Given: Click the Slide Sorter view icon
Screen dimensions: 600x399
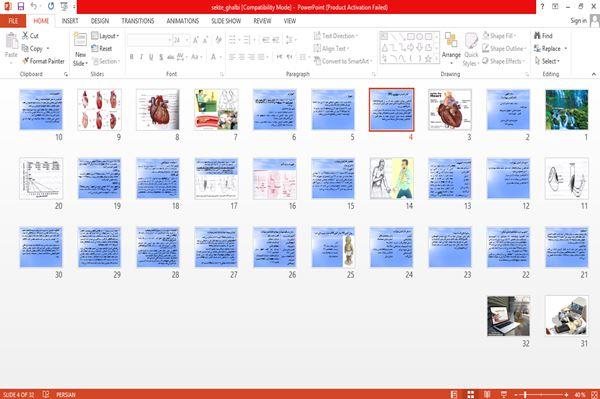Looking at the screenshot, I should click(x=470, y=394).
